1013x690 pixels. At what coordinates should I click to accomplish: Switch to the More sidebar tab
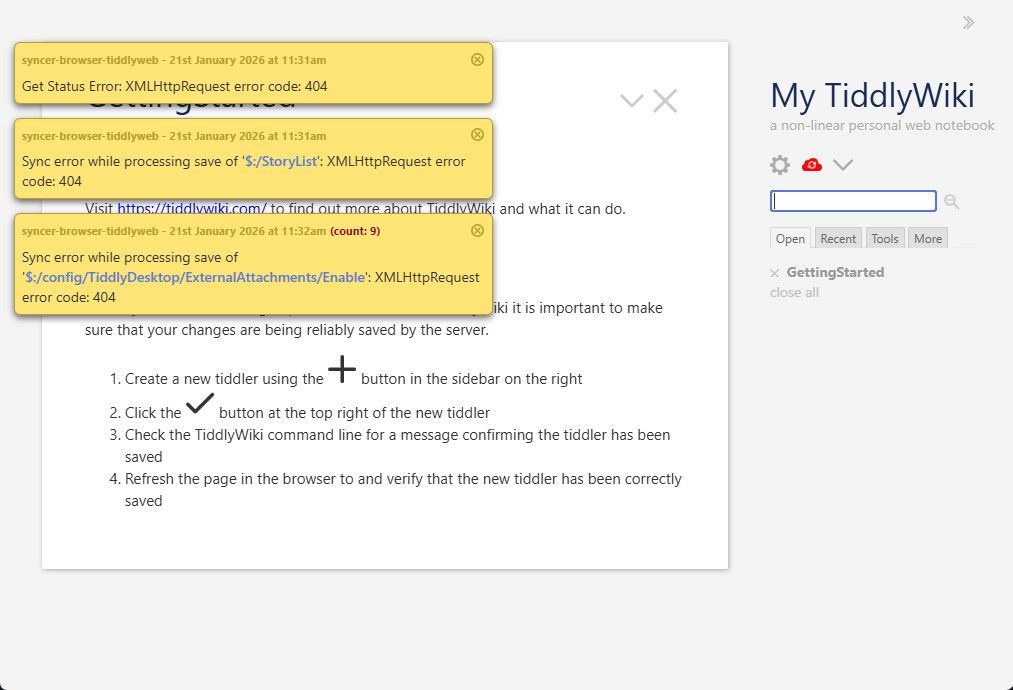tap(927, 238)
